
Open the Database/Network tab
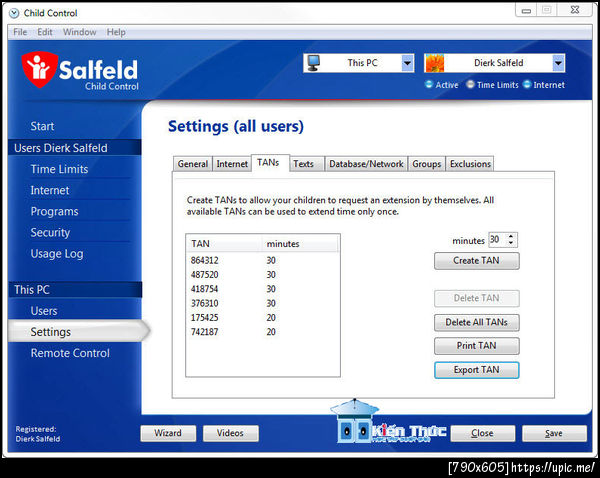[x=366, y=164]
